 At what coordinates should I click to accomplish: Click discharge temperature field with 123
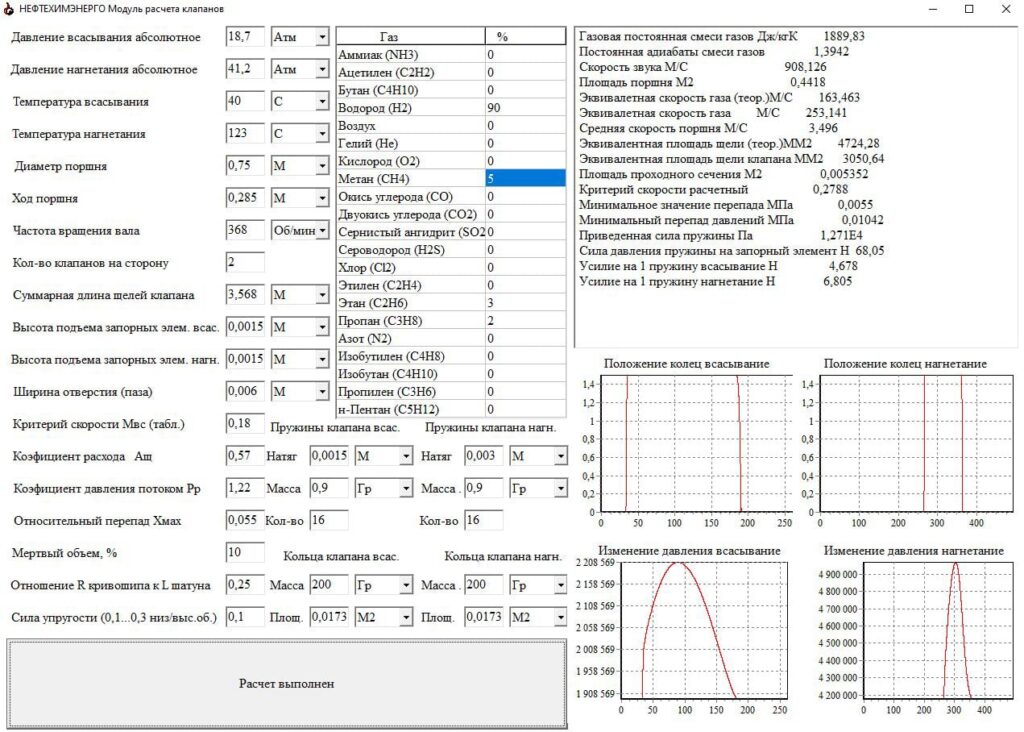coord(245,133)
